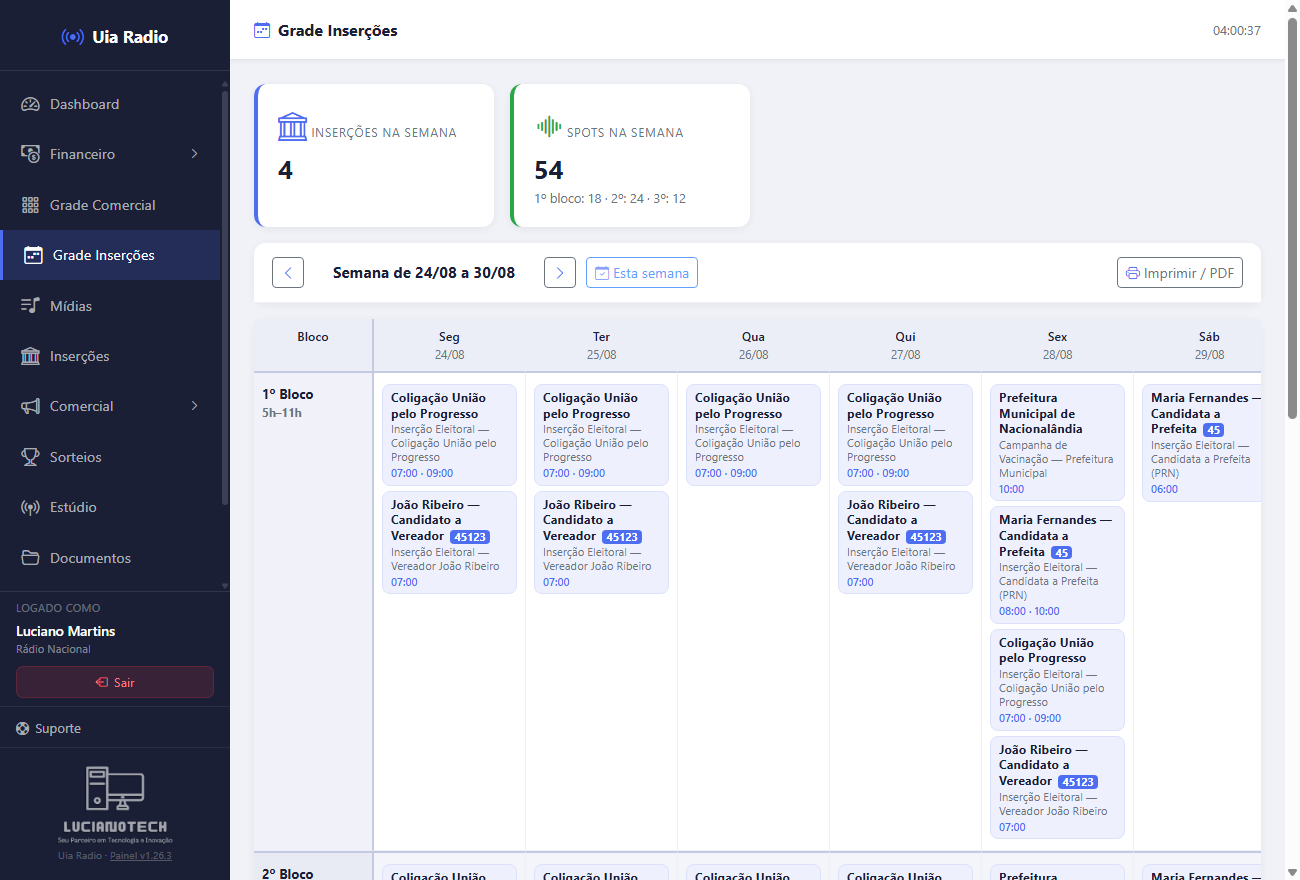The height and width of the screenshot is (880, 1300).
Task: Open the Documentos folder icon
Action: click(30, 558)
